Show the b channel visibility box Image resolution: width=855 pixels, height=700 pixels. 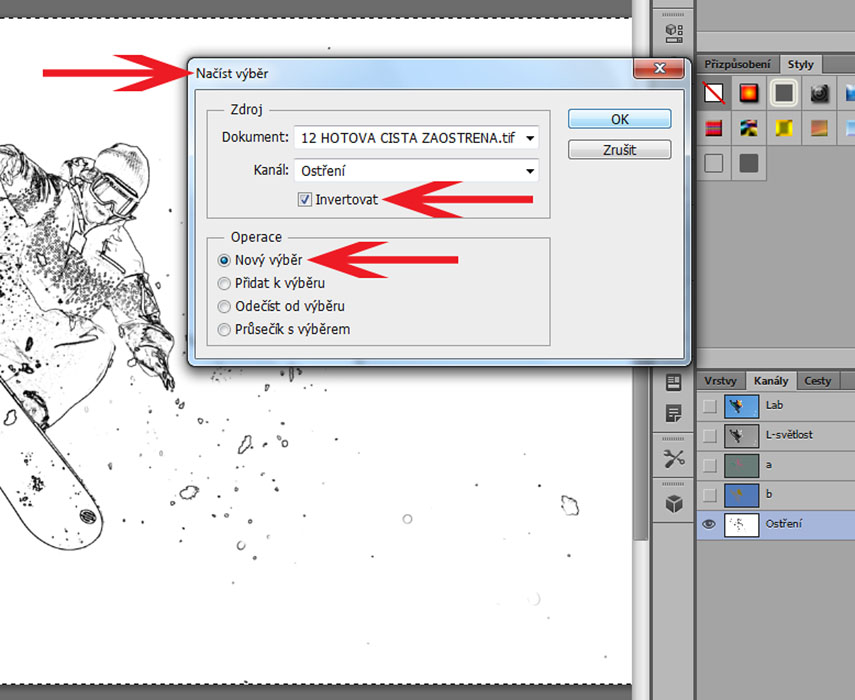709,494
